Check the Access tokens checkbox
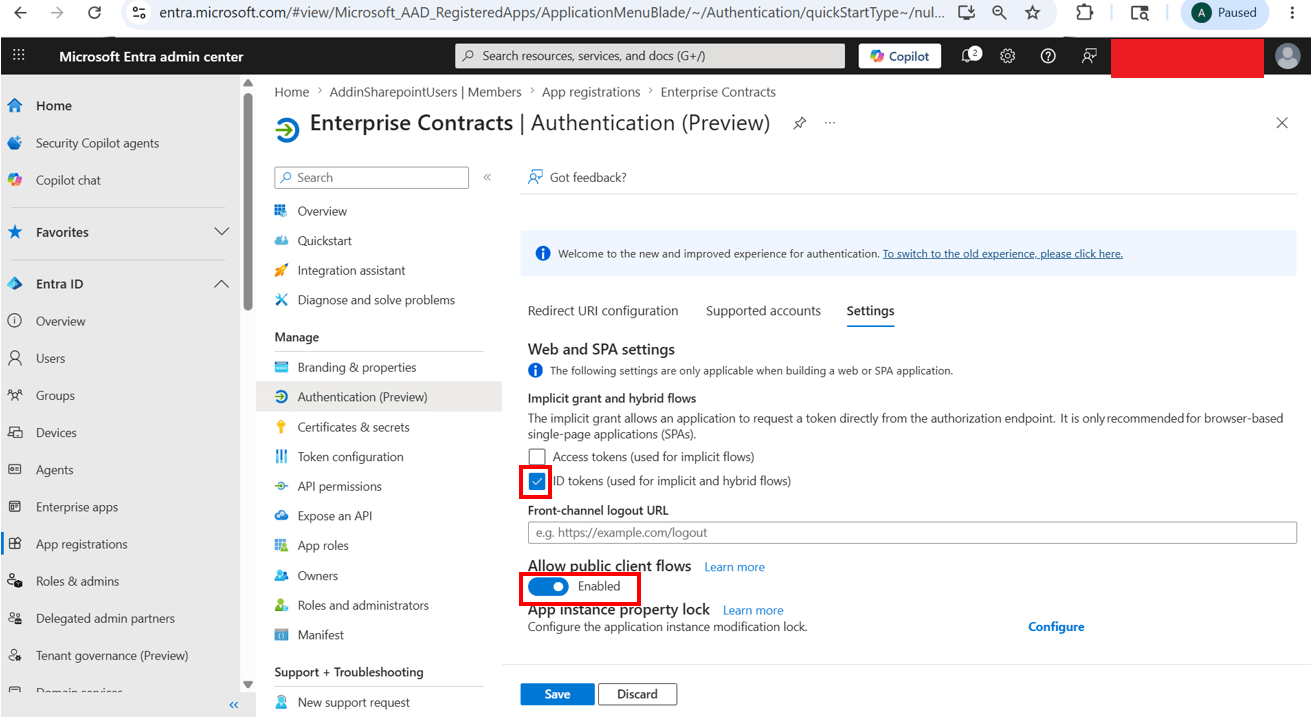Viewport: 1311px width, 721px height. tap(537, 457)
